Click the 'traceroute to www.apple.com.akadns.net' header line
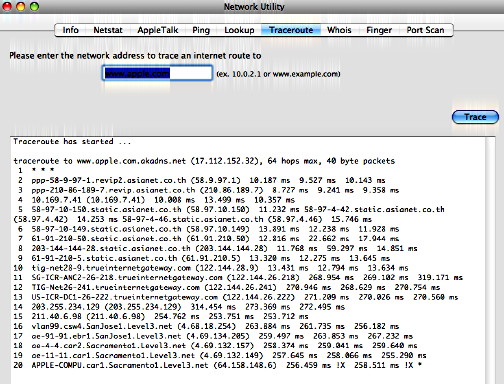This screenshot has height=384, width=504. (x=204, y=161)
